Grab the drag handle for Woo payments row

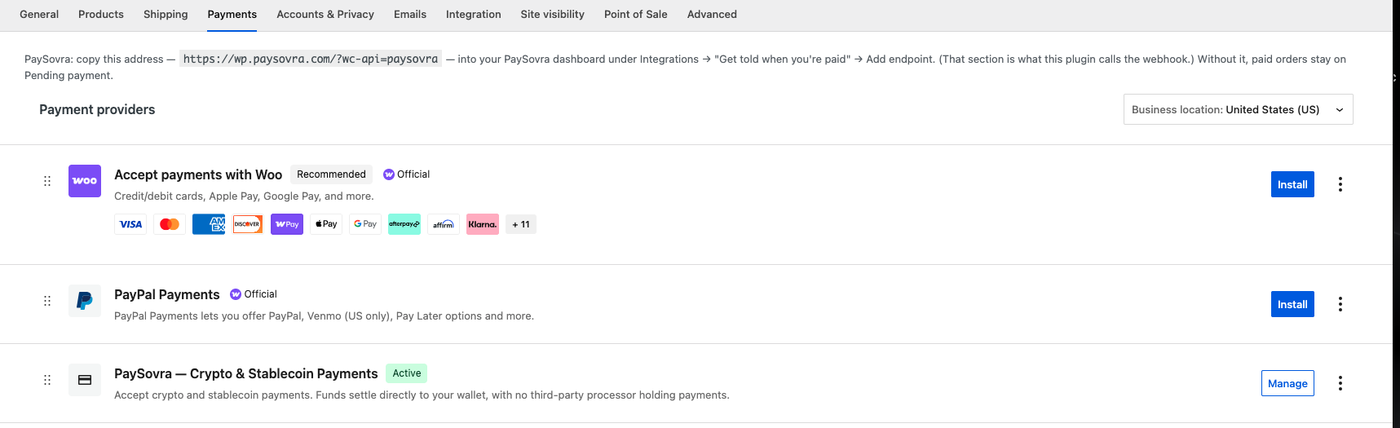(47, 181)
